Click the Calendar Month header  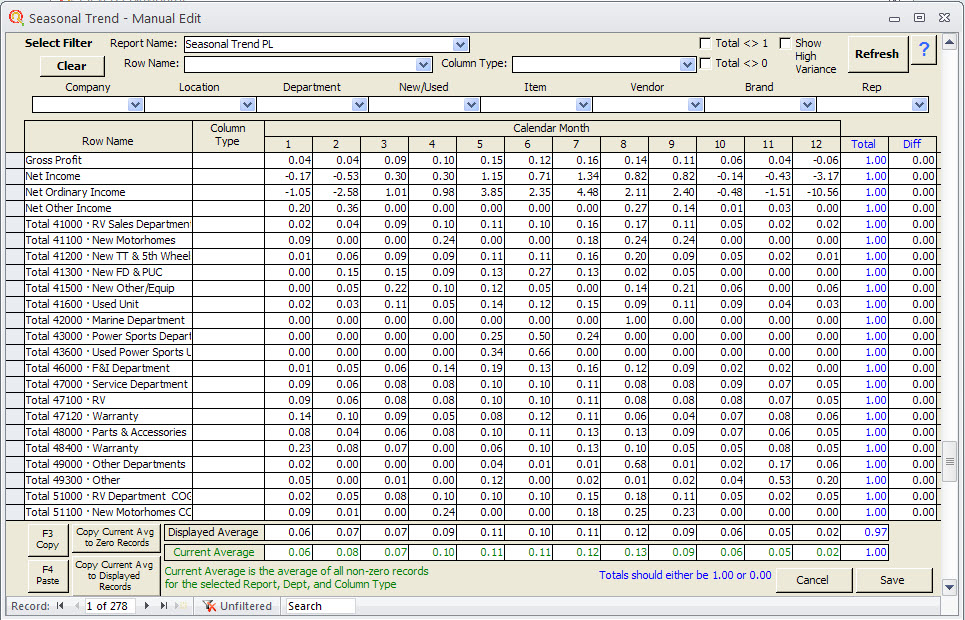click(551, 128)
